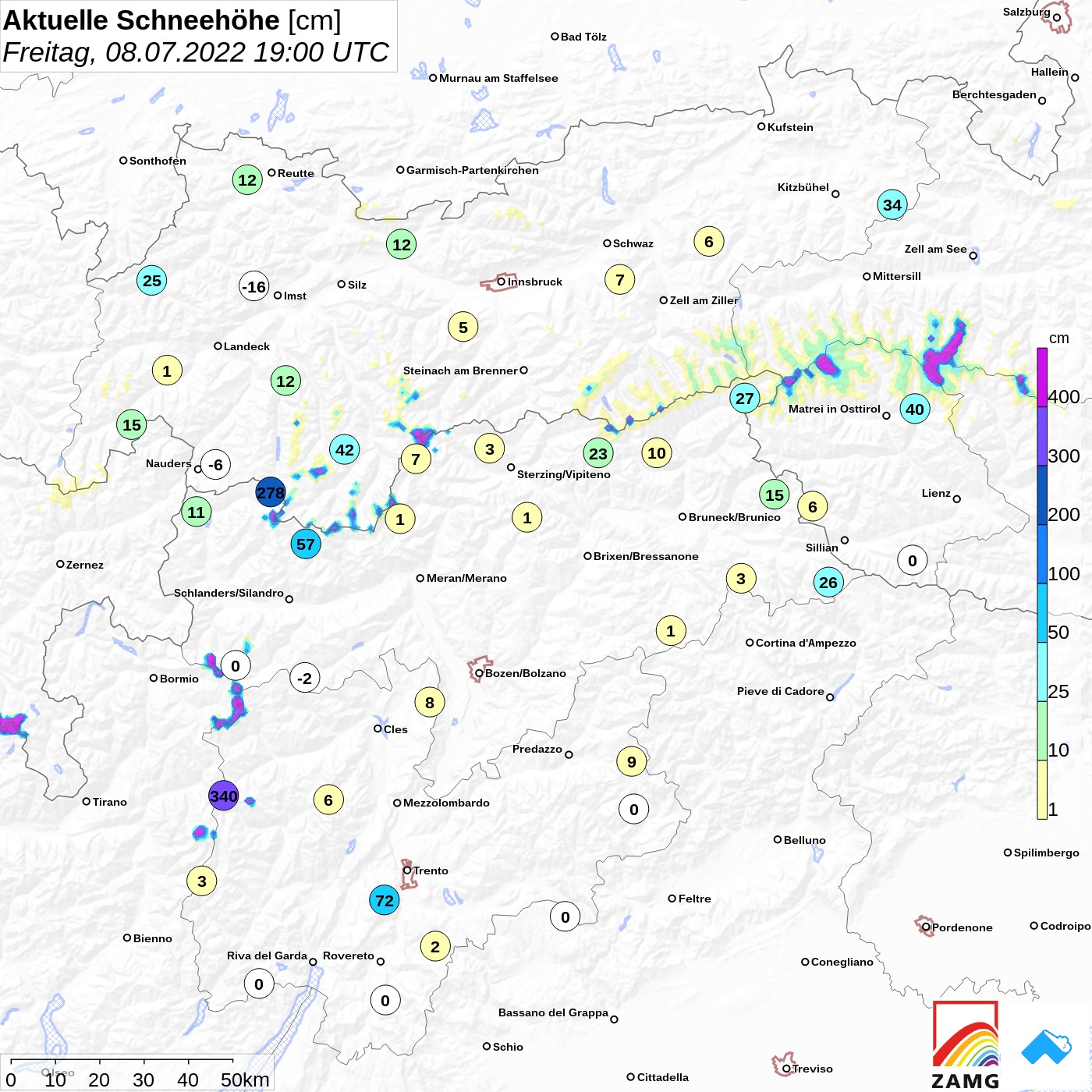Click the -16 station marker near Imst

pyautogui.click(x=254, y=286)
